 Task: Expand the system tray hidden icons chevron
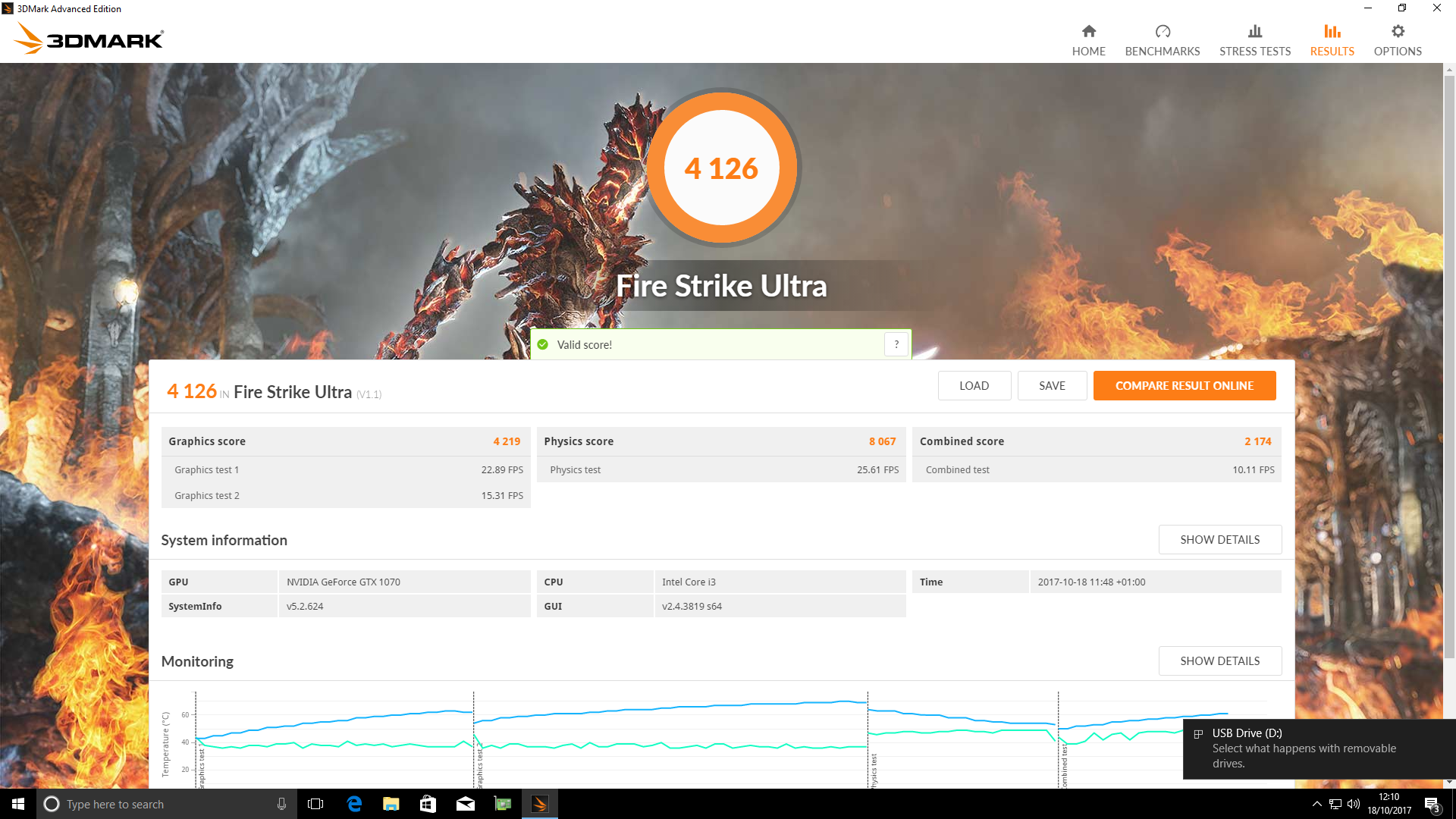(1316, 804)
